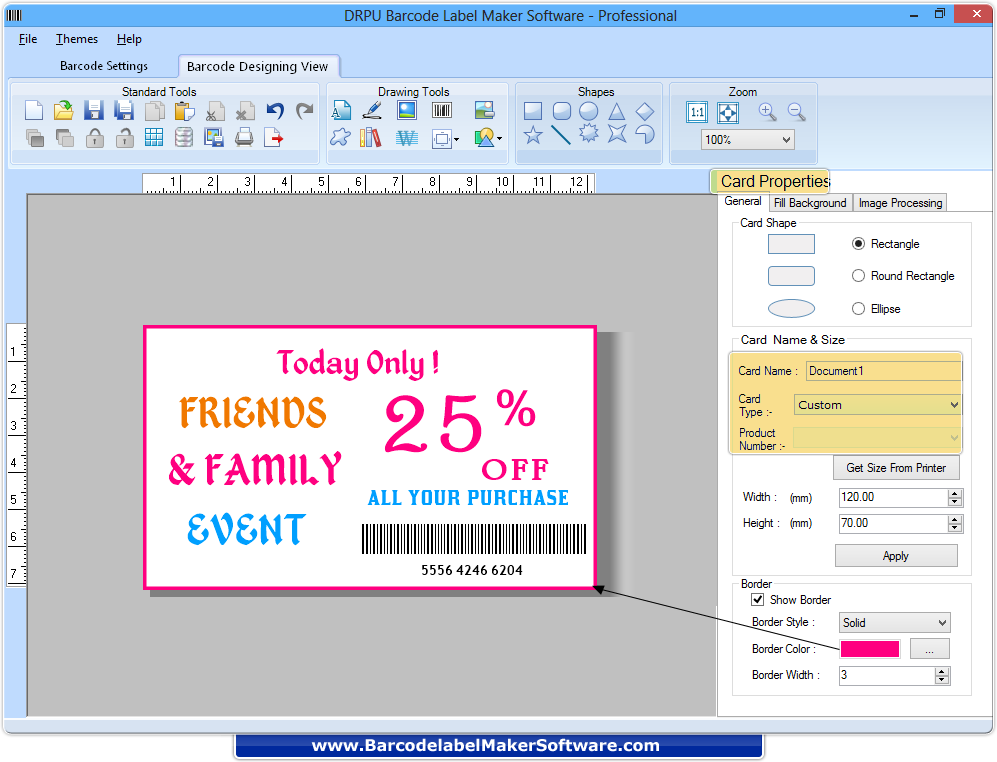Image resolution: width=997 pixels, height=762 pixels.
Task: Open the Image Processing tab
Action: [x=900, y=203]
